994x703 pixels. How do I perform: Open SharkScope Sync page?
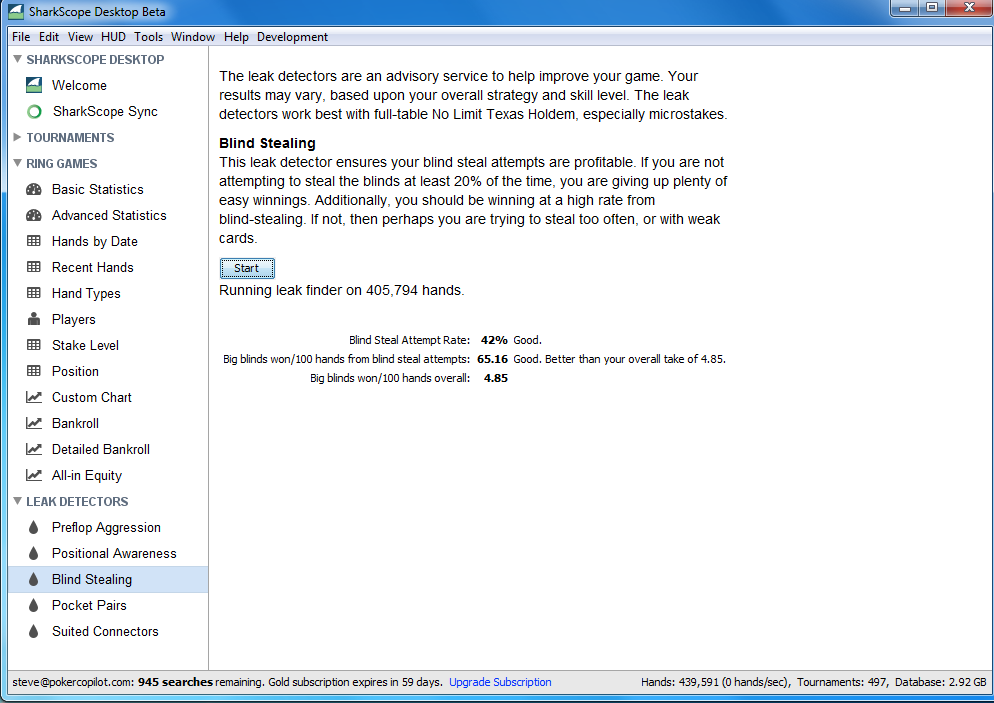point(105,112)
